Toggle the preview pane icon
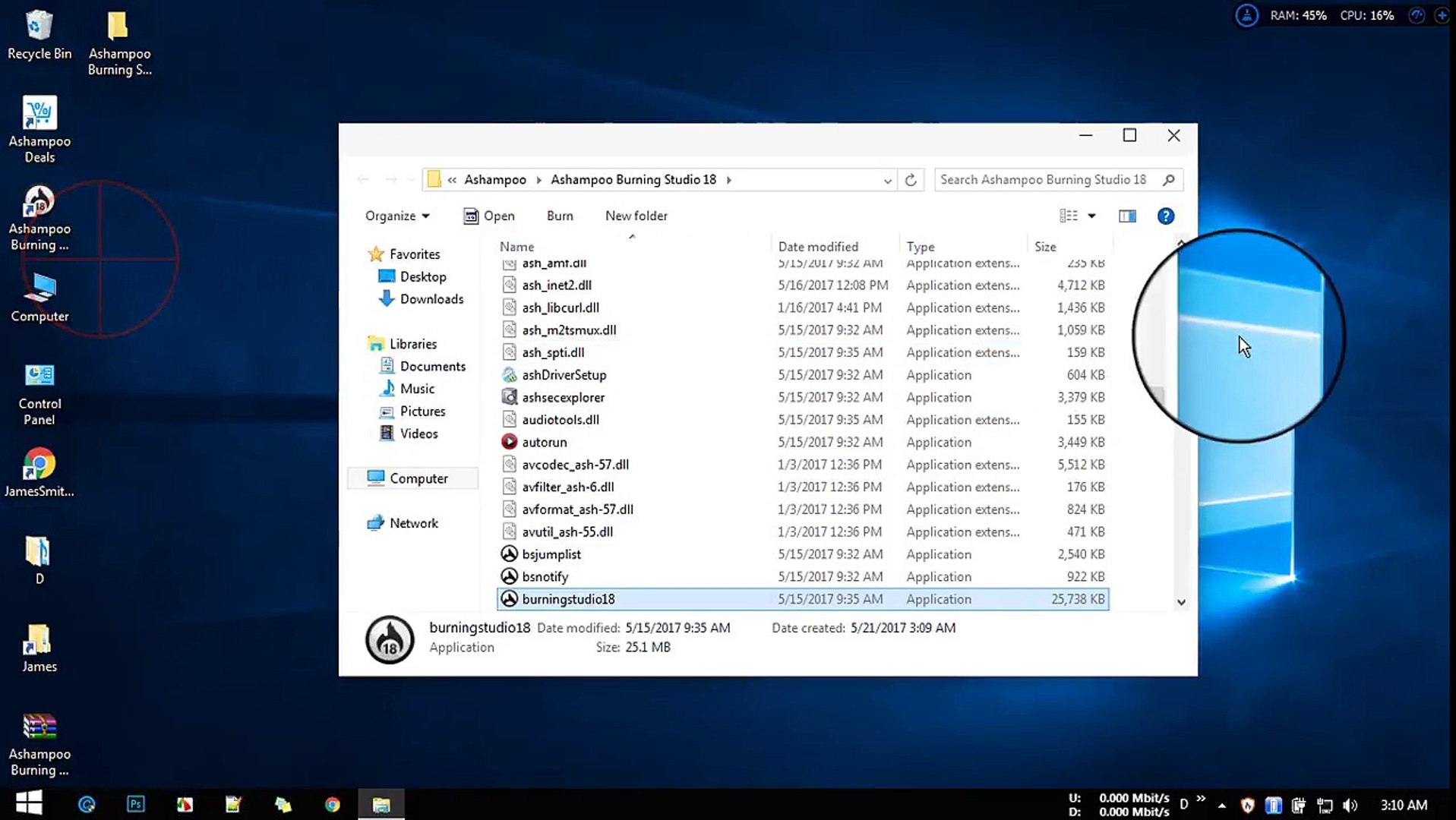 (x=1127, y=216)
